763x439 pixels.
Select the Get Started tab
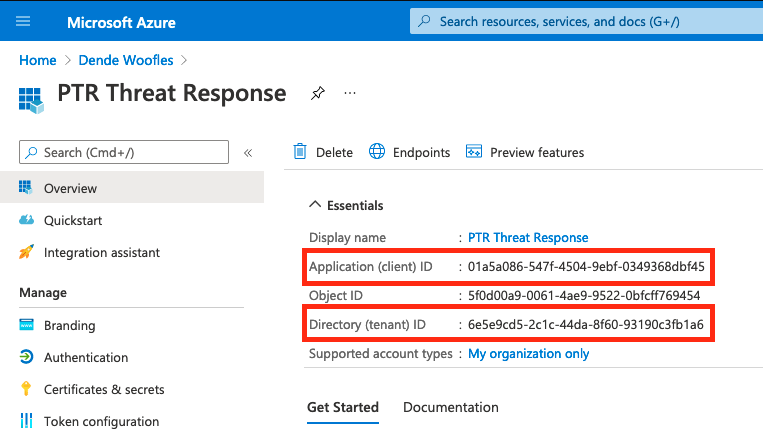pyautogui.click(x=342, y=407)
